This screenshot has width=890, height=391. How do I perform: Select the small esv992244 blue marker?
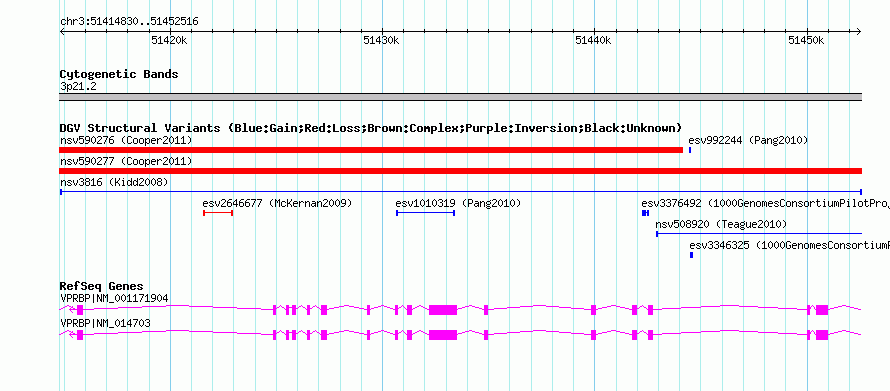coord(690,150)
